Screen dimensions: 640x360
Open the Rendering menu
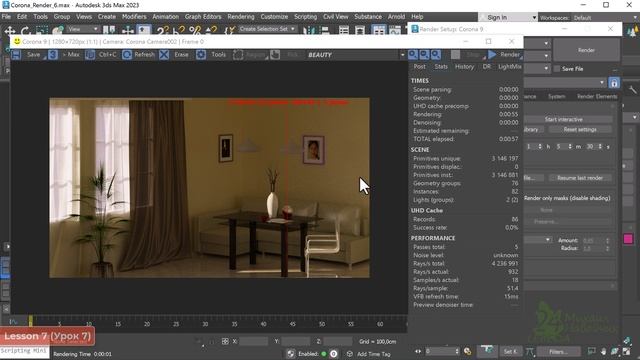[241, 17]
